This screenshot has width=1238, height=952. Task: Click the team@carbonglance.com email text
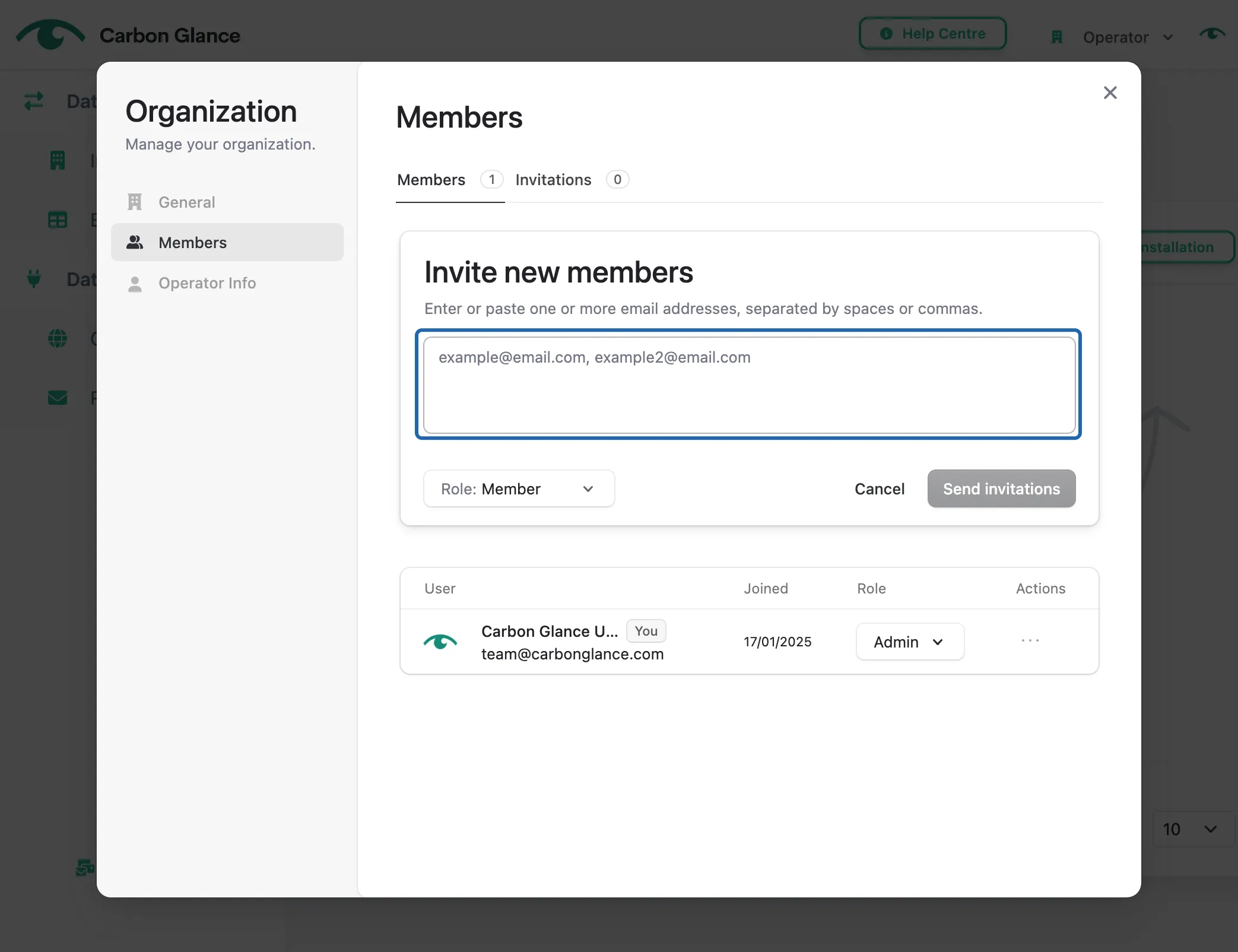(572, 654)
